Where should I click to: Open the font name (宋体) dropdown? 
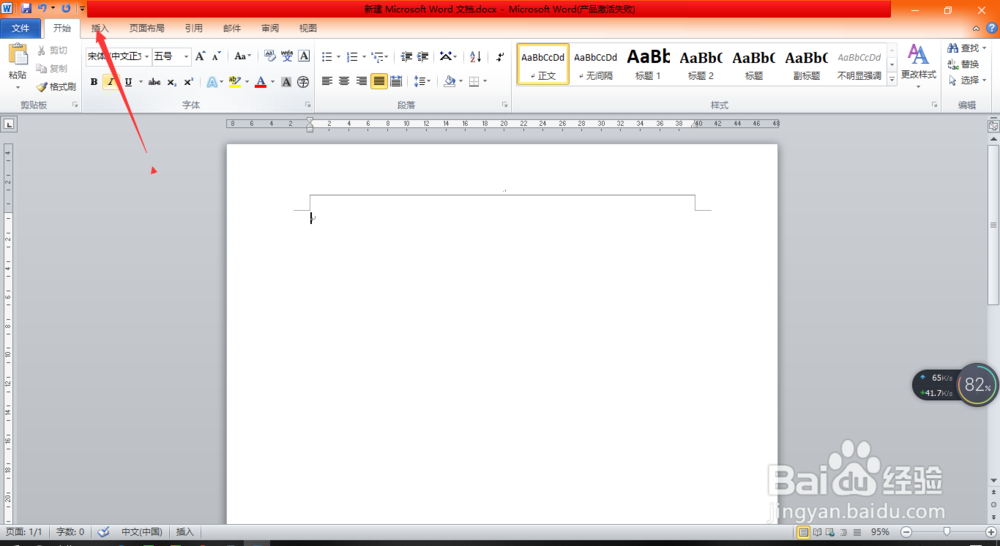147,56
